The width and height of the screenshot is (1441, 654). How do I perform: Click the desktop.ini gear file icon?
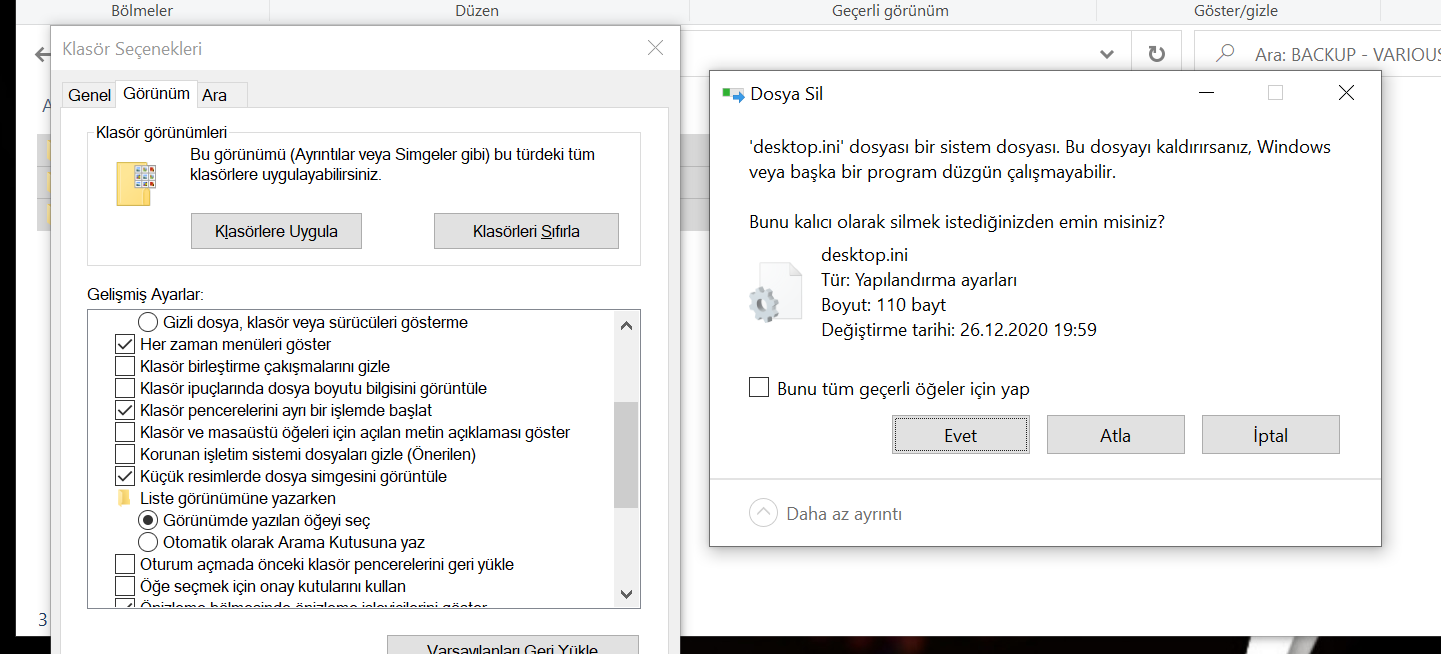775,293
